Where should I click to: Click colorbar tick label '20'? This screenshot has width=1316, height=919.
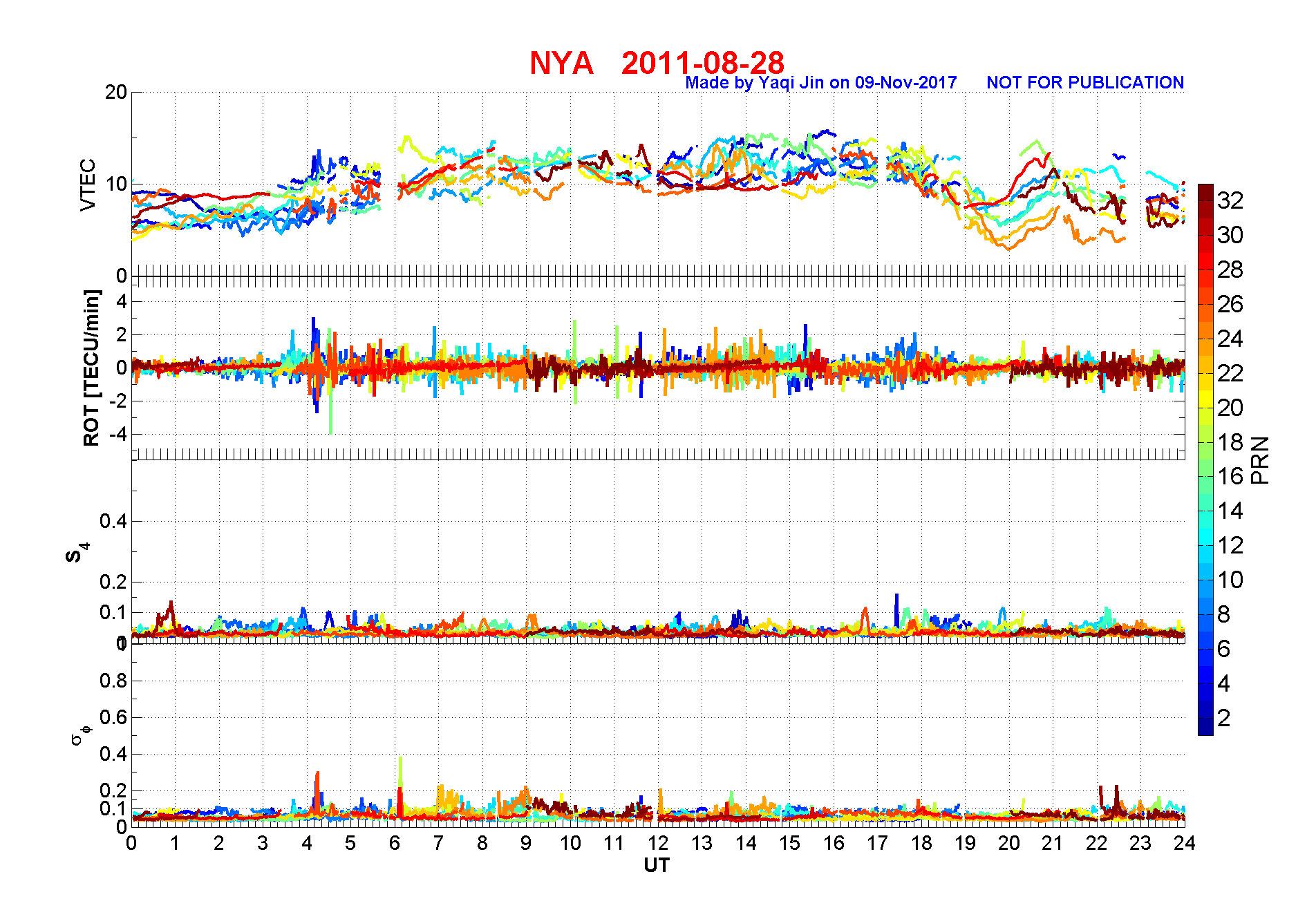pos(1230,408)
